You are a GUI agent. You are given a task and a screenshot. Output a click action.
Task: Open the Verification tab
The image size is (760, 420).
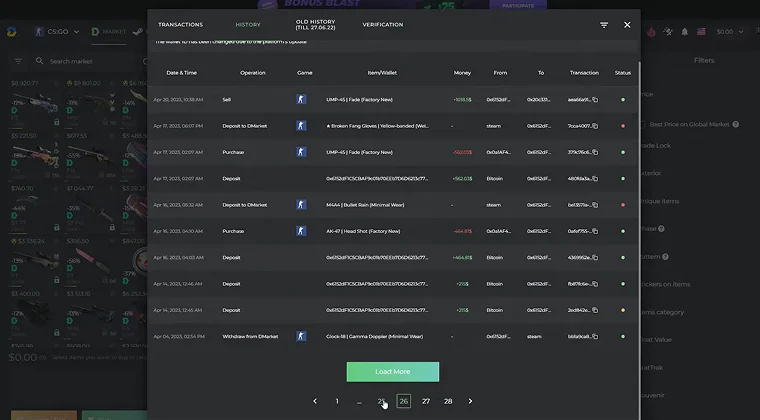coord(383,25)
